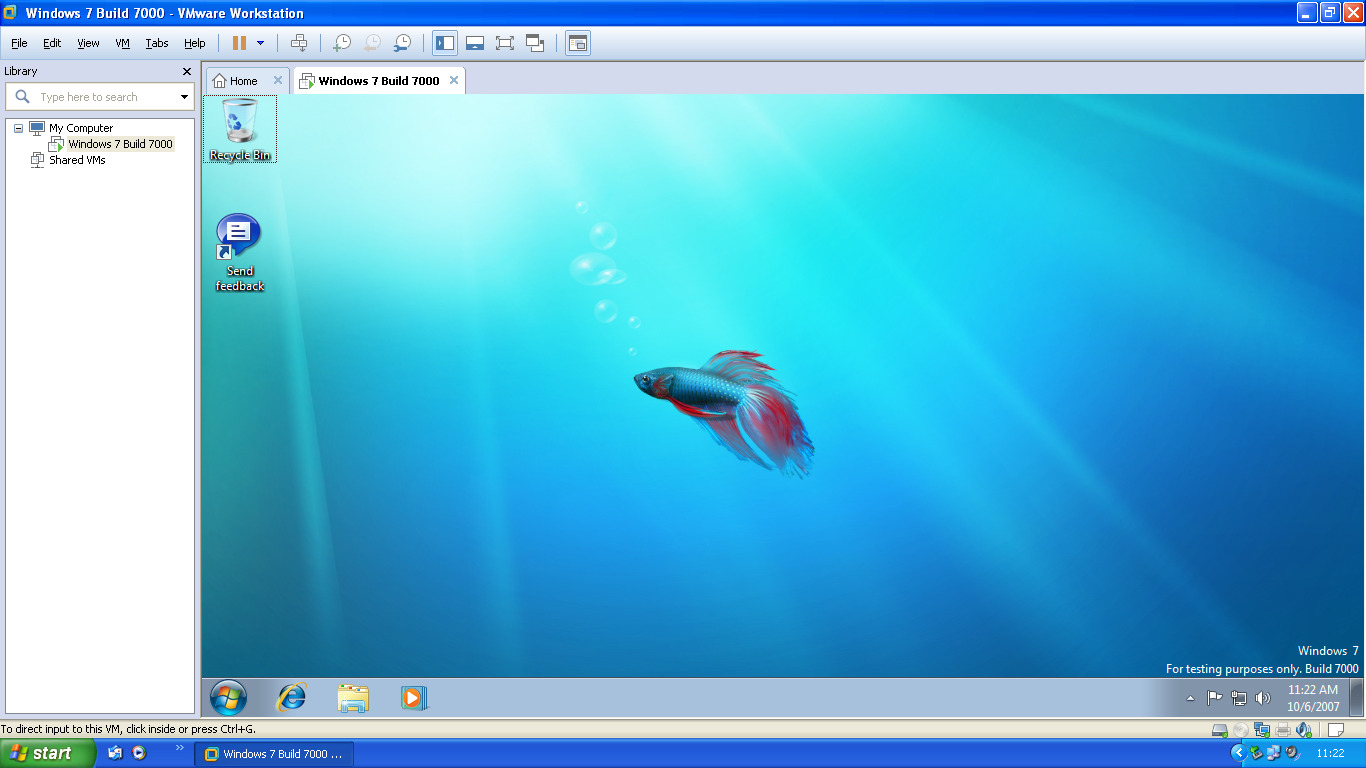Close the Windows 7 Build 7000 tab

pyautogui.click(x=454, y=80)
